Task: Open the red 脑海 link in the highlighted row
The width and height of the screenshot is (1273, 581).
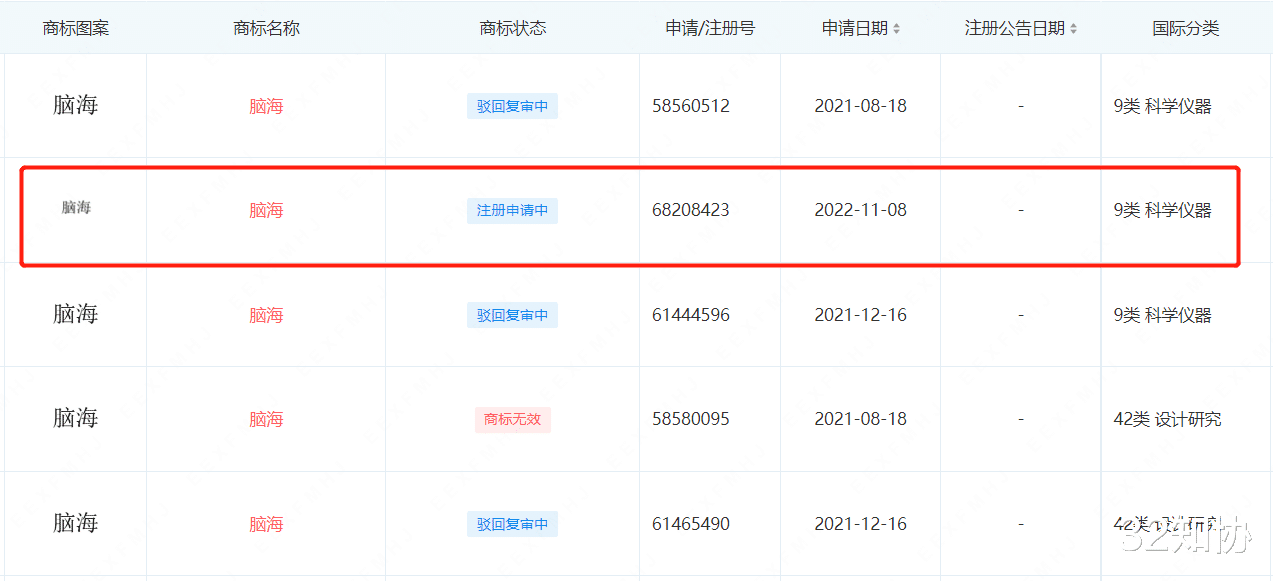Action: click(x=265, y=210)
